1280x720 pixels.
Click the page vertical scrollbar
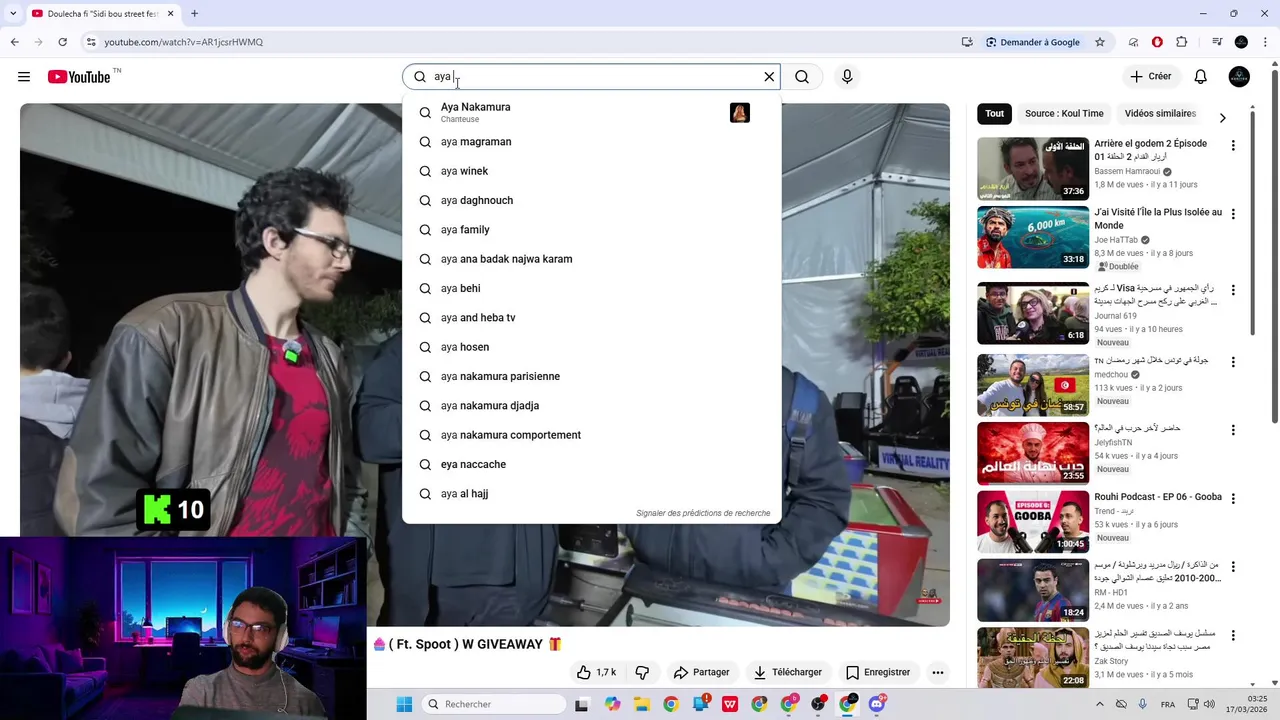pos(1274,248)
